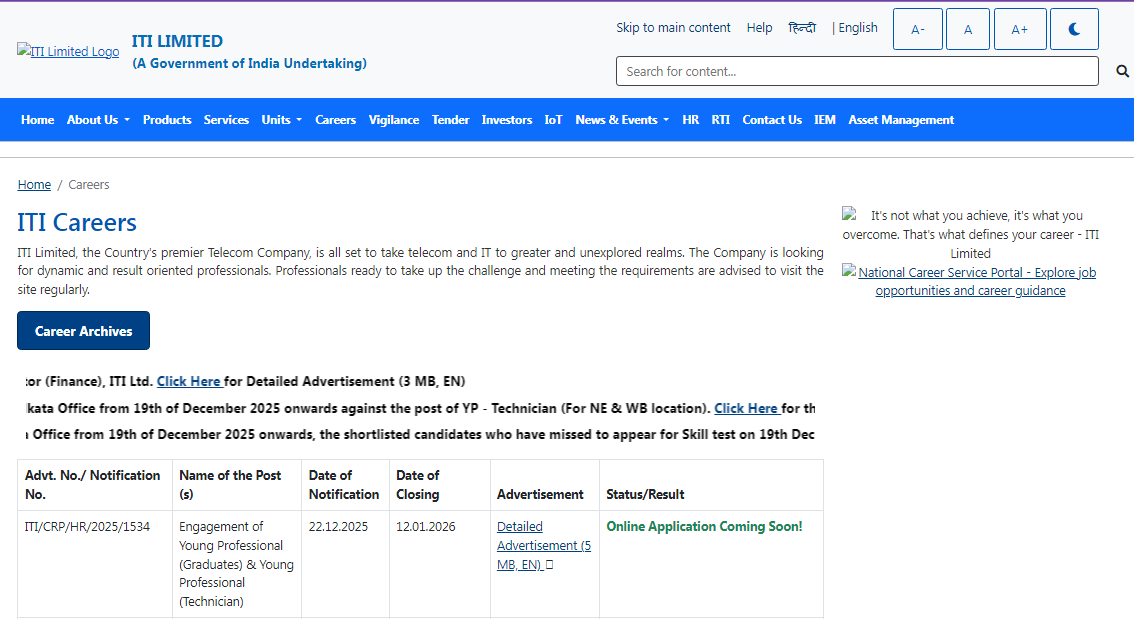The height and width of the screenshot is (619, 1134).
Task: Click the National Career Service Portal icon
Action: click(x=849, y=271)
